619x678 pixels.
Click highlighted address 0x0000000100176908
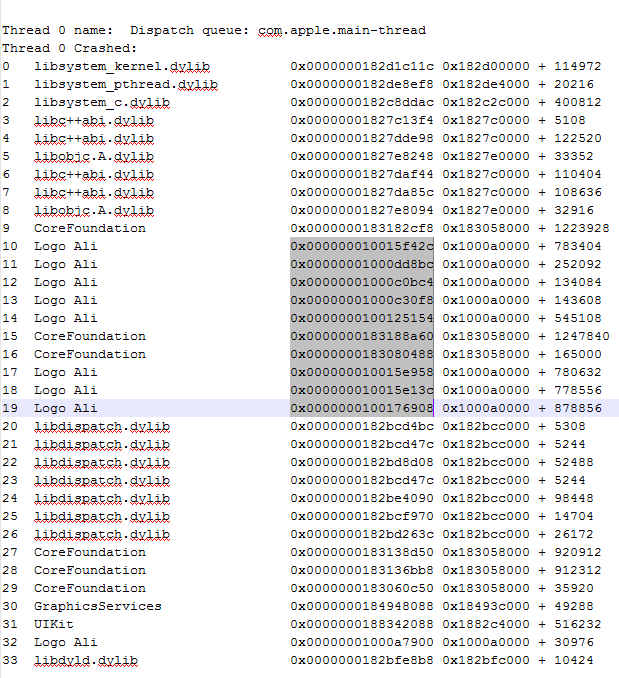pyautogui.click(x=362, y=408)
